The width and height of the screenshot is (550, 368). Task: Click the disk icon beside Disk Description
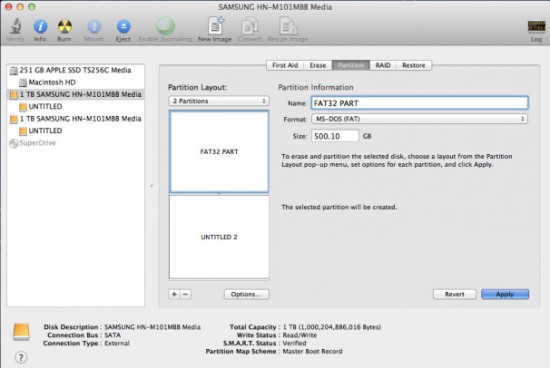pos(21,332)
